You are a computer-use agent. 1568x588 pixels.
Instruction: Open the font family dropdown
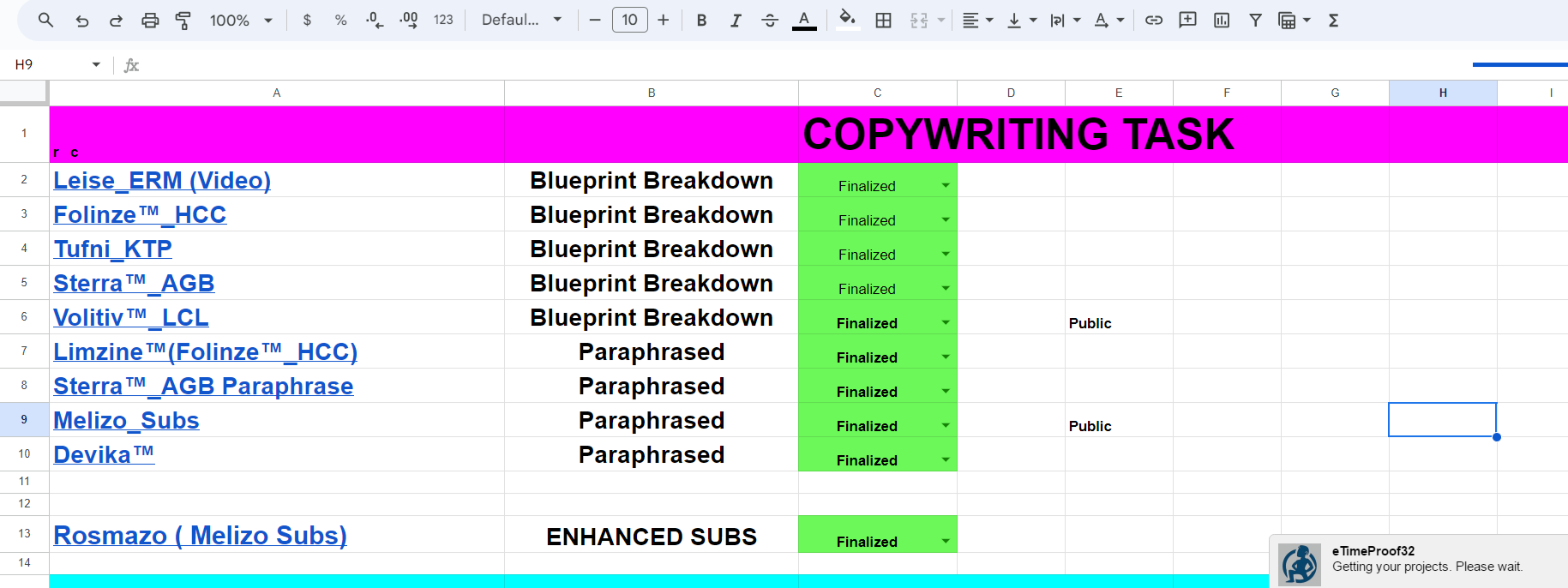click(521, 20)
